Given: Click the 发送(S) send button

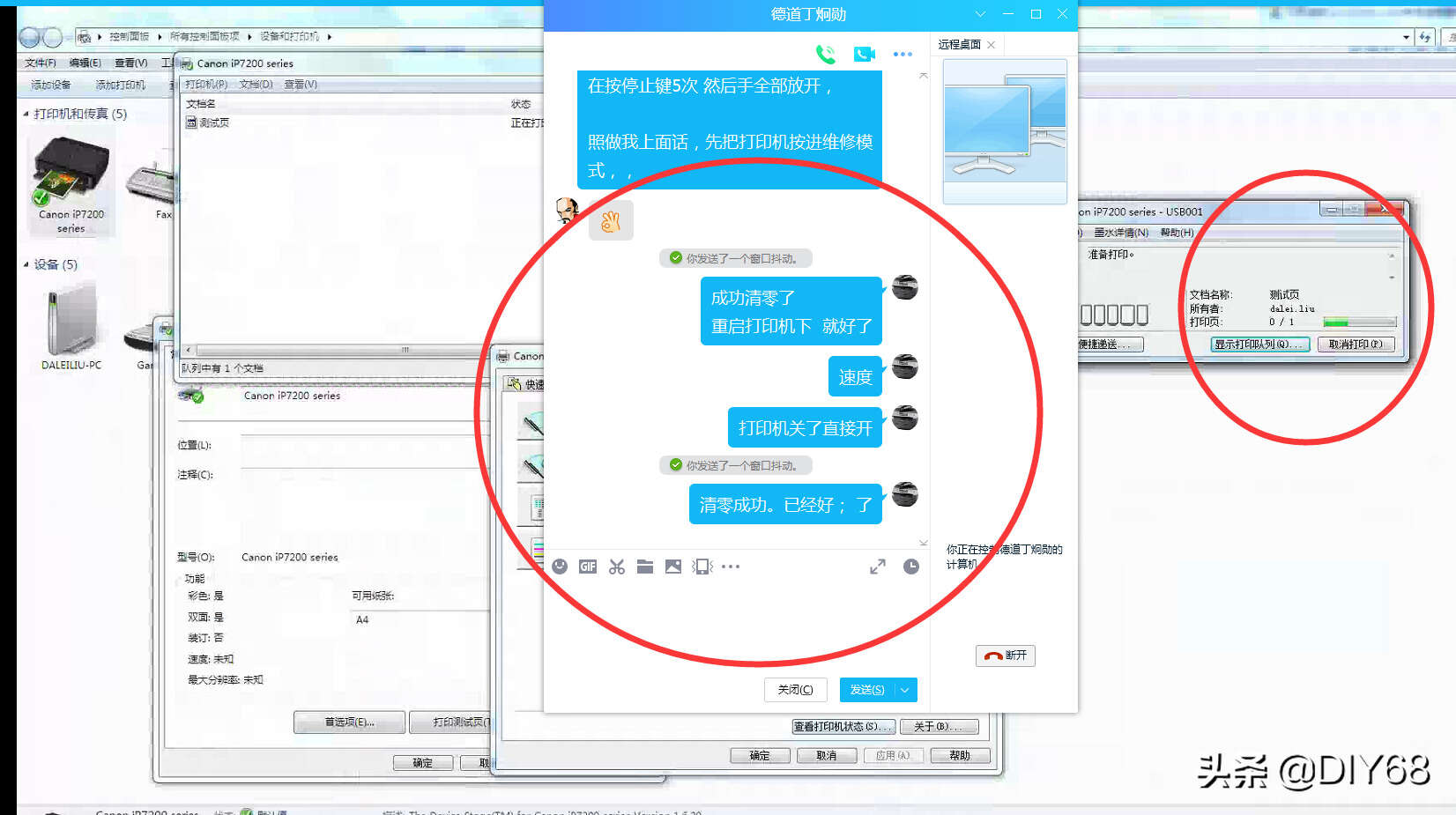Looking at the screenshot, I should point(867,690).
